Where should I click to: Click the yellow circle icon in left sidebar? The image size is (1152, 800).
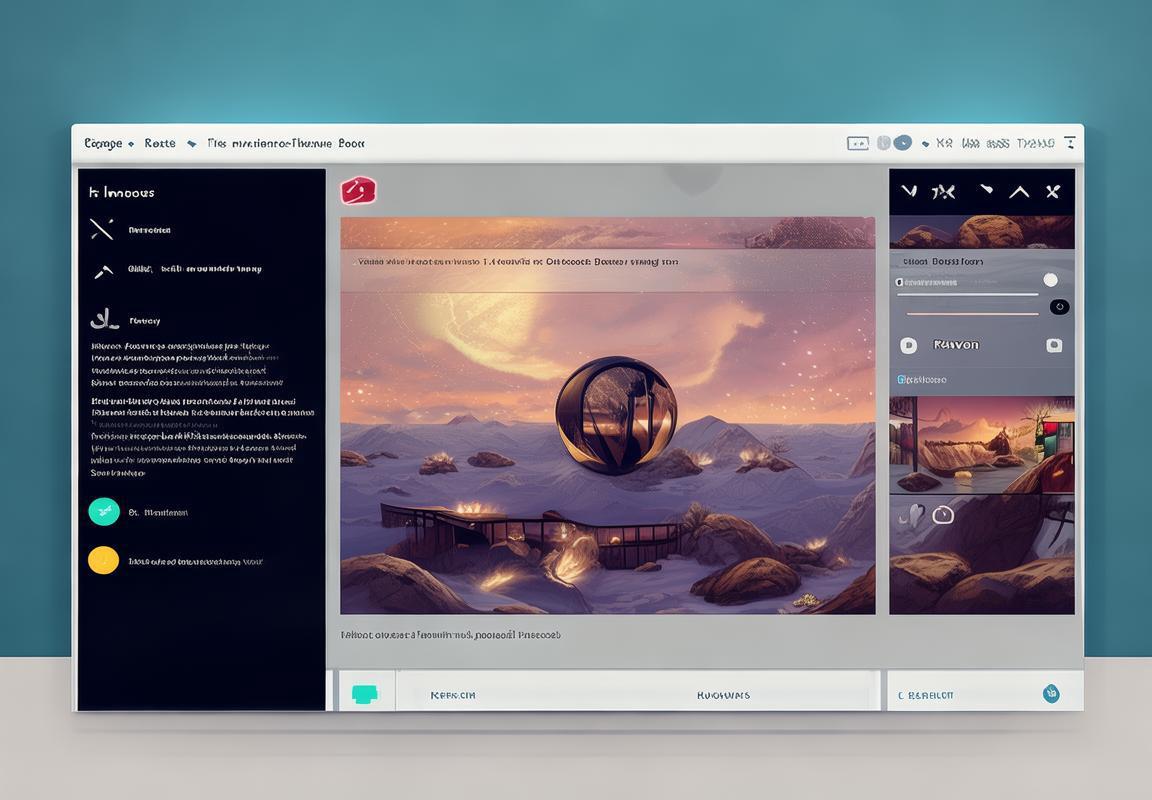coord(104,560)
